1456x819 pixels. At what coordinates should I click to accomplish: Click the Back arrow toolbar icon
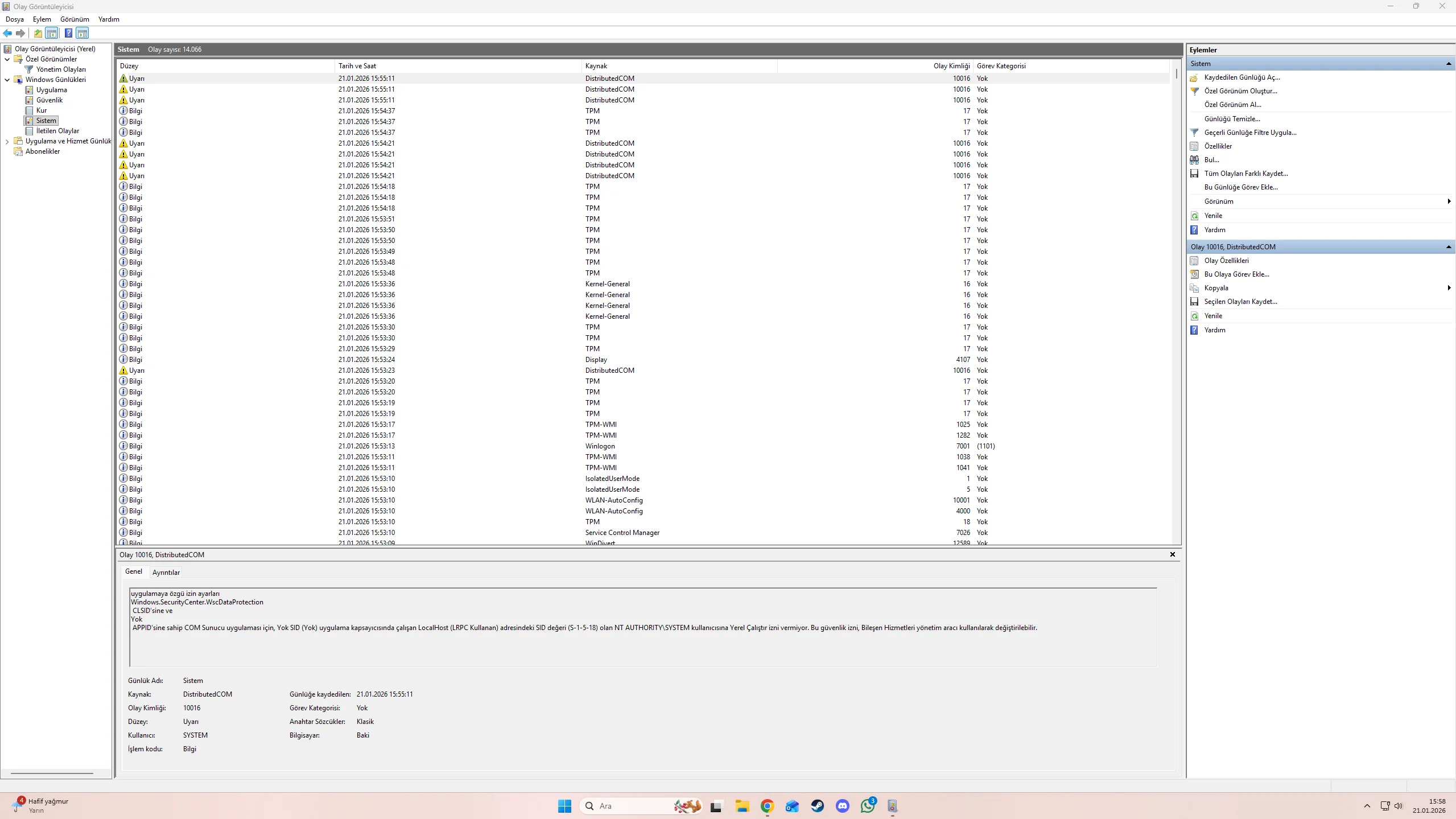click(7, 33)
